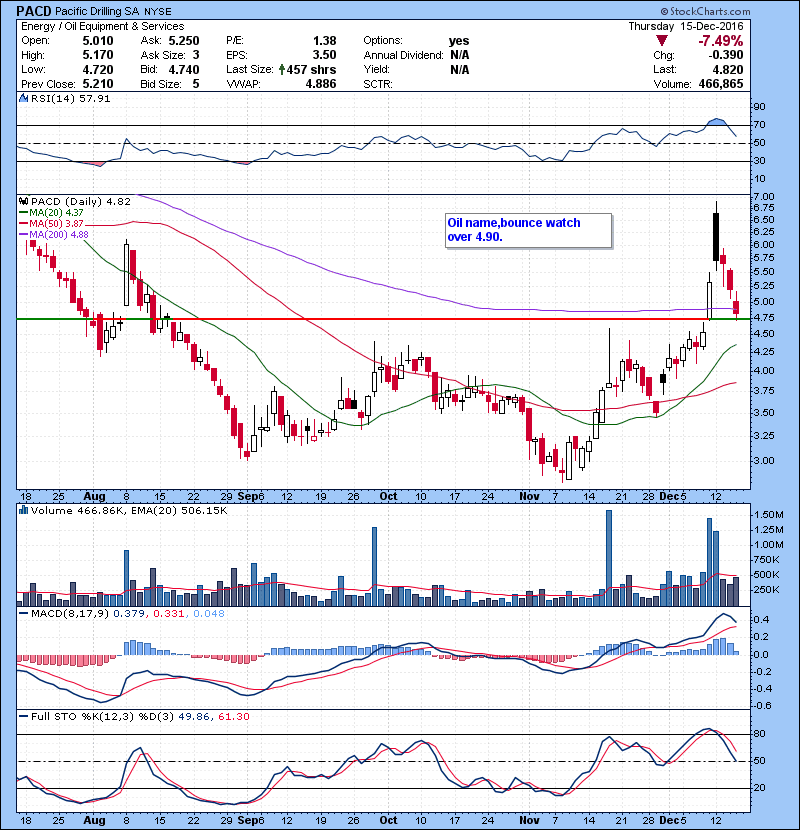The width and height of the screenshot is (800, 830).
Task: Click the P/E value 1.38
Action: point(325,41)
